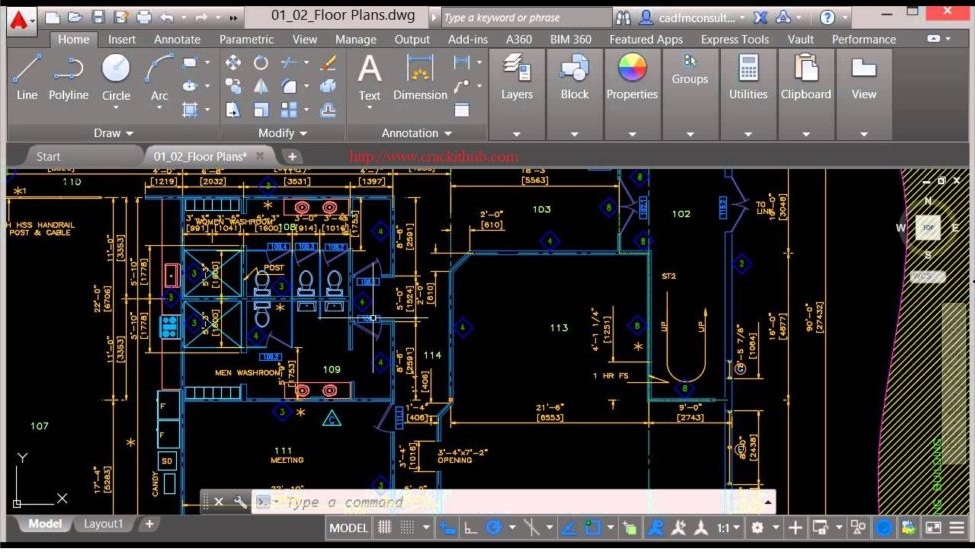Insert Text annotation tool
The height and width of the screenshot is (554, 975).
pyautogui.click(x=369, y=77)
